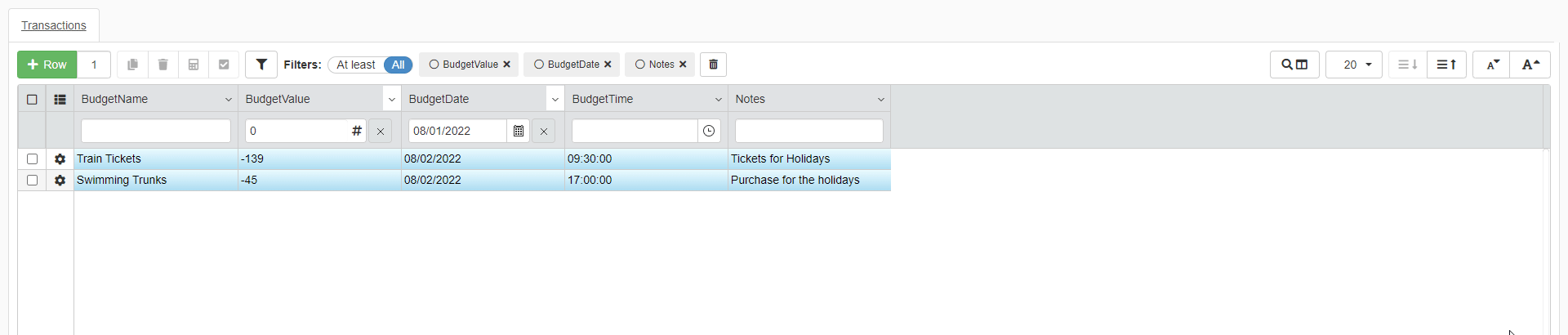1568x335 pixels.
Task: Open the page size 20 dropdown
Action: [x=1354, y=65]
